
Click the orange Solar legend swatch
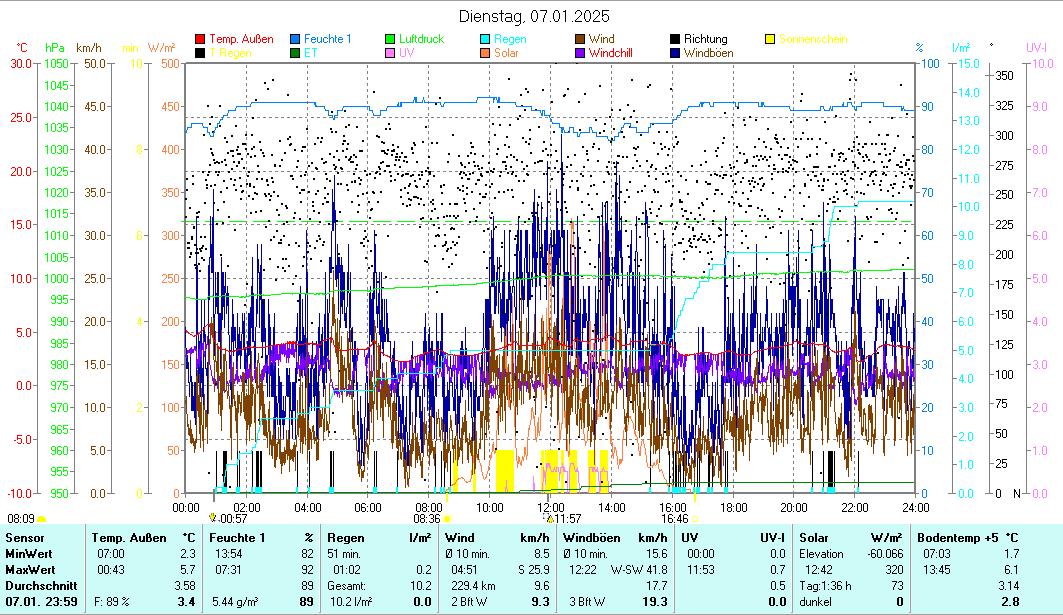tap(485, 53)
